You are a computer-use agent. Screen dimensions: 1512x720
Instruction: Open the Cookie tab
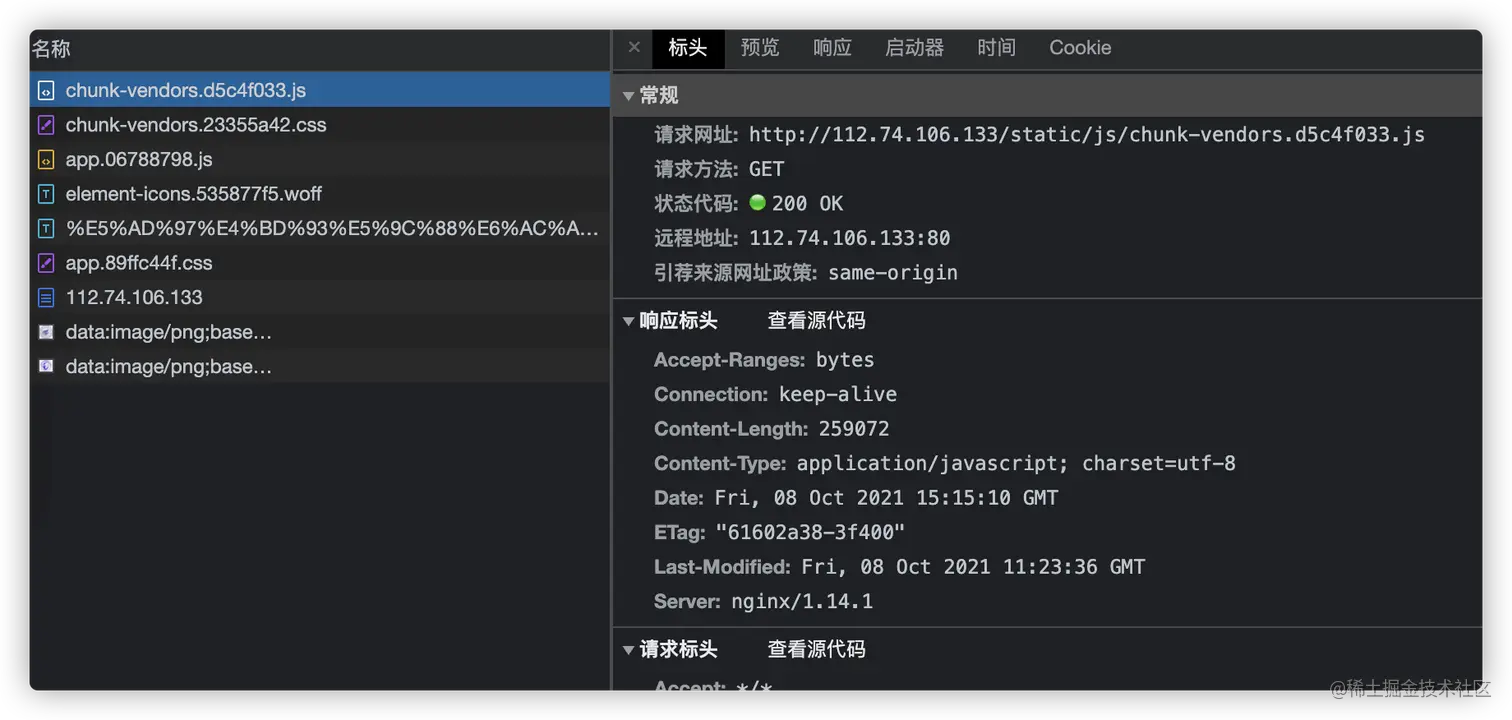(x=1080, y=48)
